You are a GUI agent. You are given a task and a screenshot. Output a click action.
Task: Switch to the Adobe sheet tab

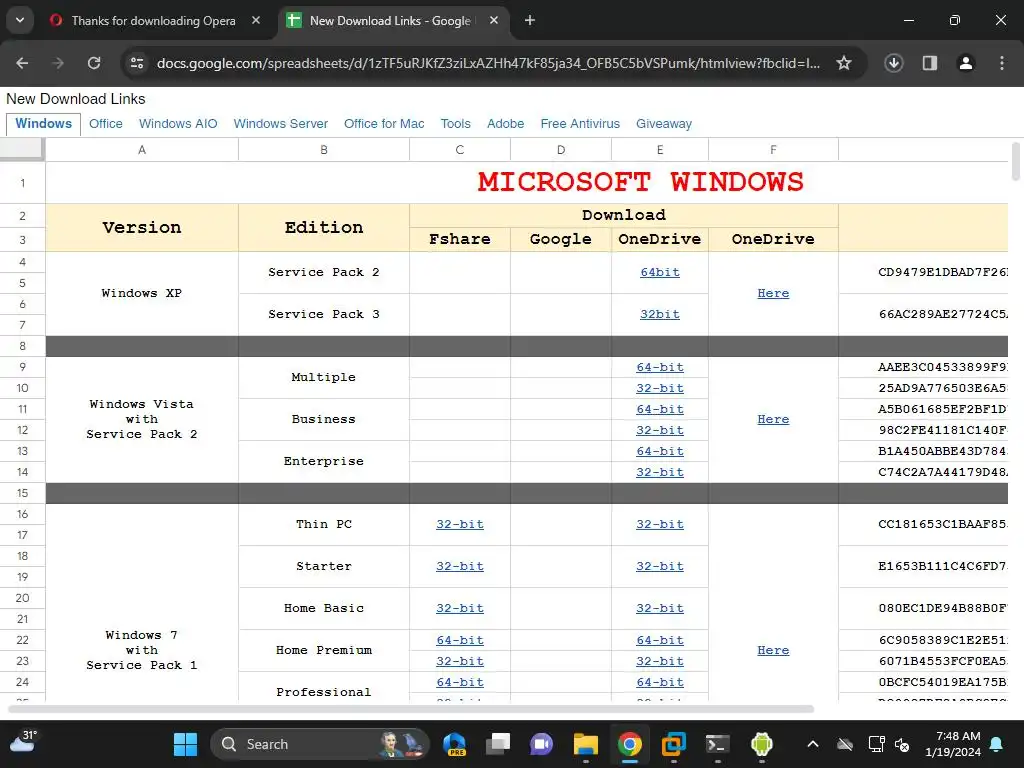click(505, 123)
